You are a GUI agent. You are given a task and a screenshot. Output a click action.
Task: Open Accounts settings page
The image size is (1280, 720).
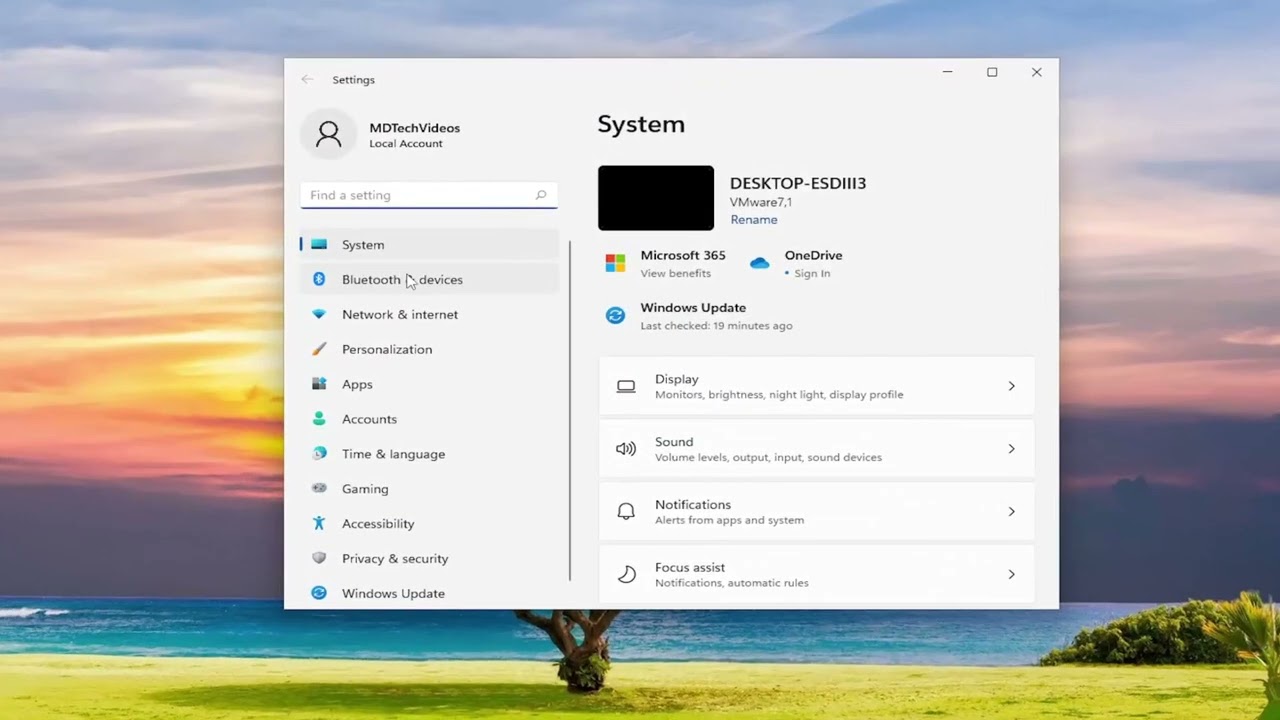[429, 419]
